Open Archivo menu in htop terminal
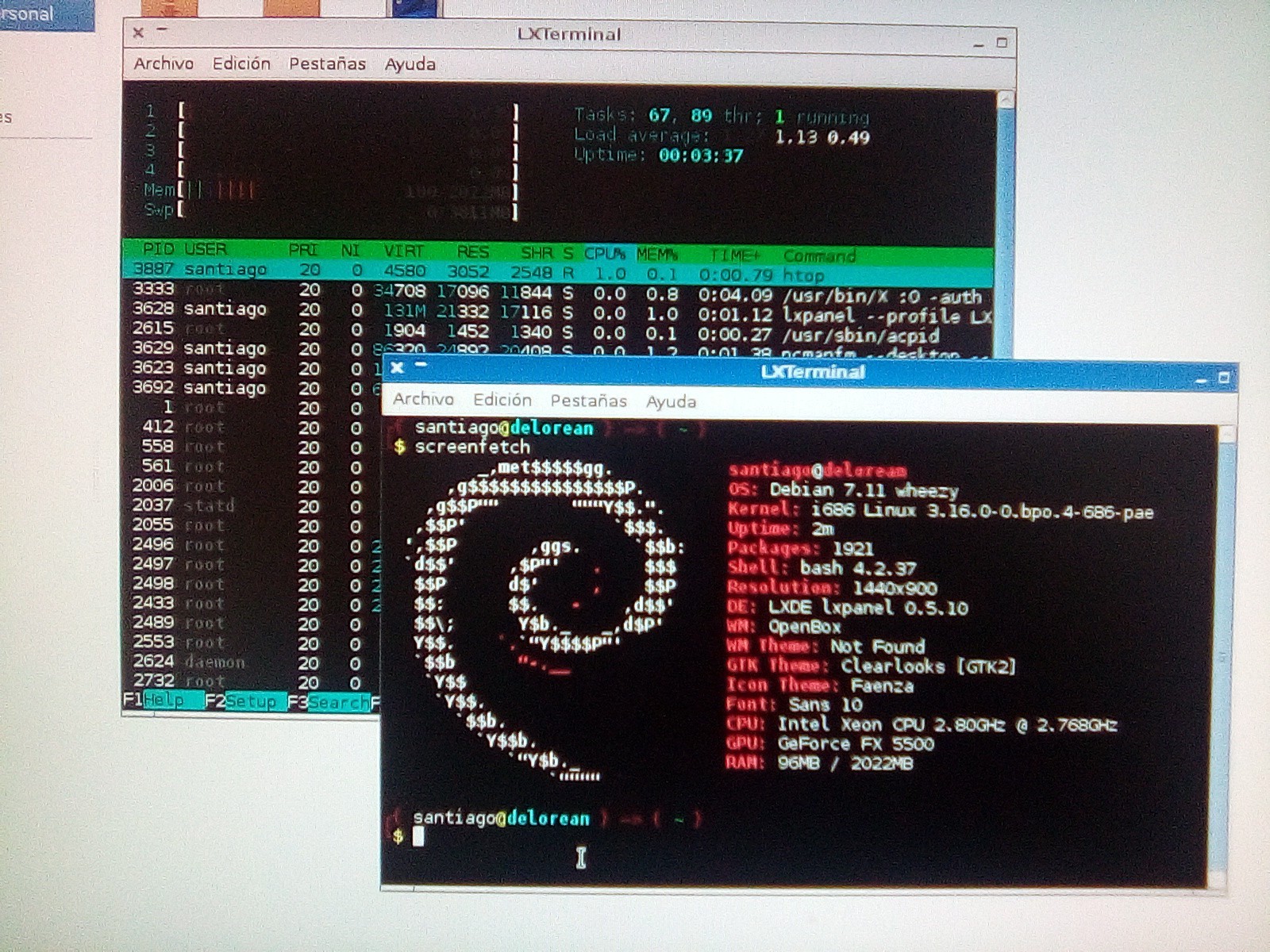This screenshot has width=1270, height=952. click(x=164, y=63)
